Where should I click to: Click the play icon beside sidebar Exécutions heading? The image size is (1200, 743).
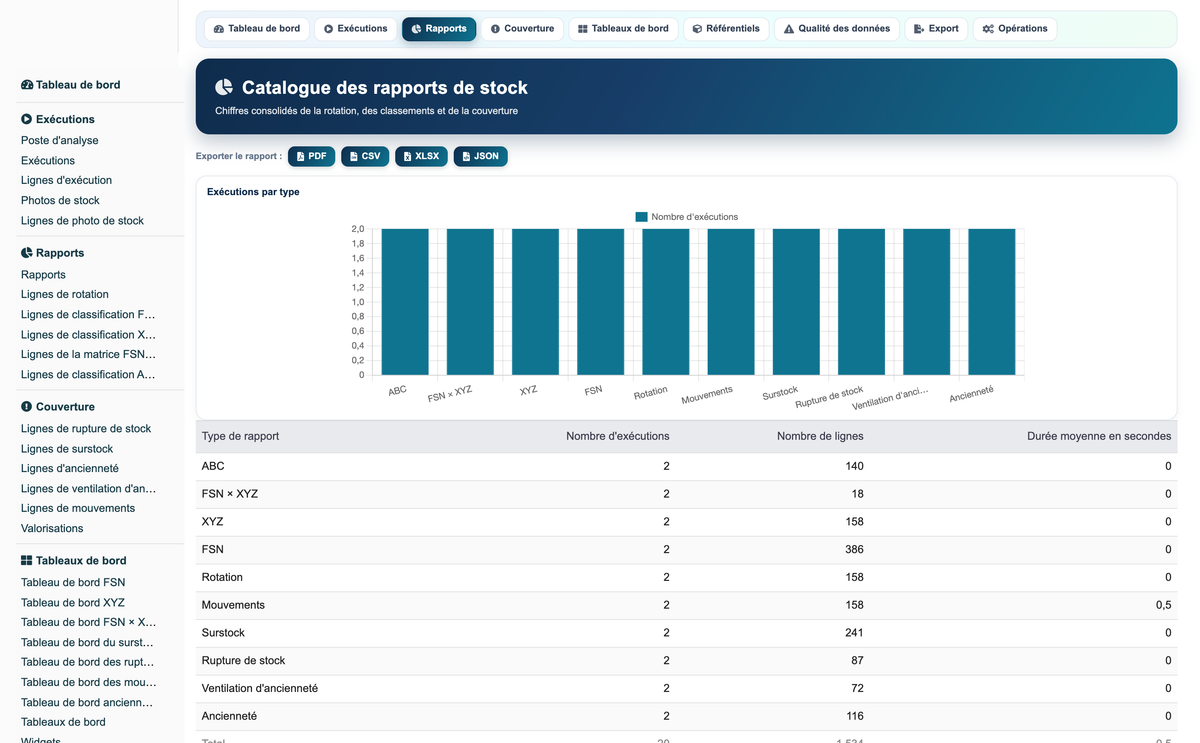(x=27, y=119)
